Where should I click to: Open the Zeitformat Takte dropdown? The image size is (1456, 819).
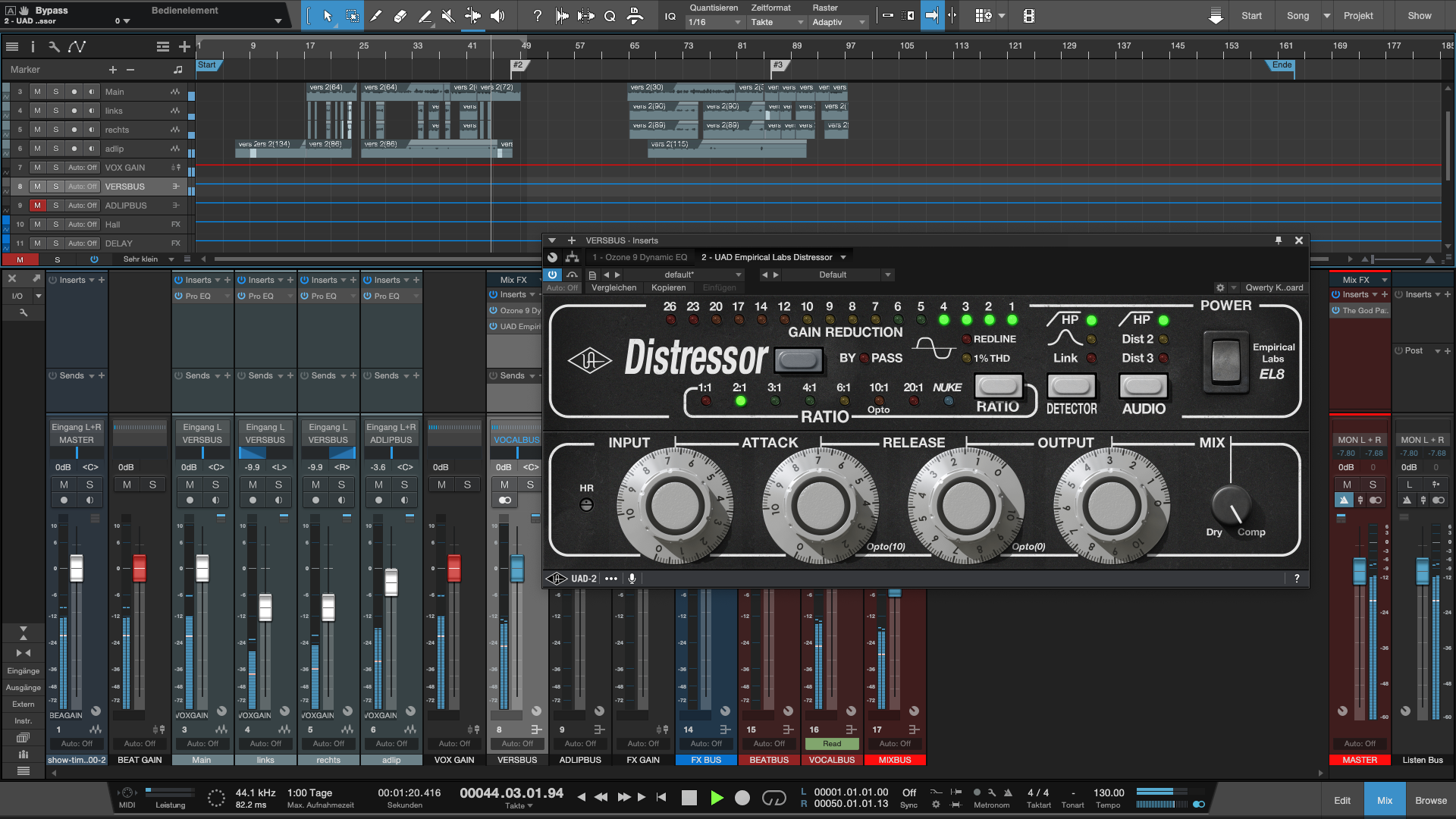click(x=777, y=22)
